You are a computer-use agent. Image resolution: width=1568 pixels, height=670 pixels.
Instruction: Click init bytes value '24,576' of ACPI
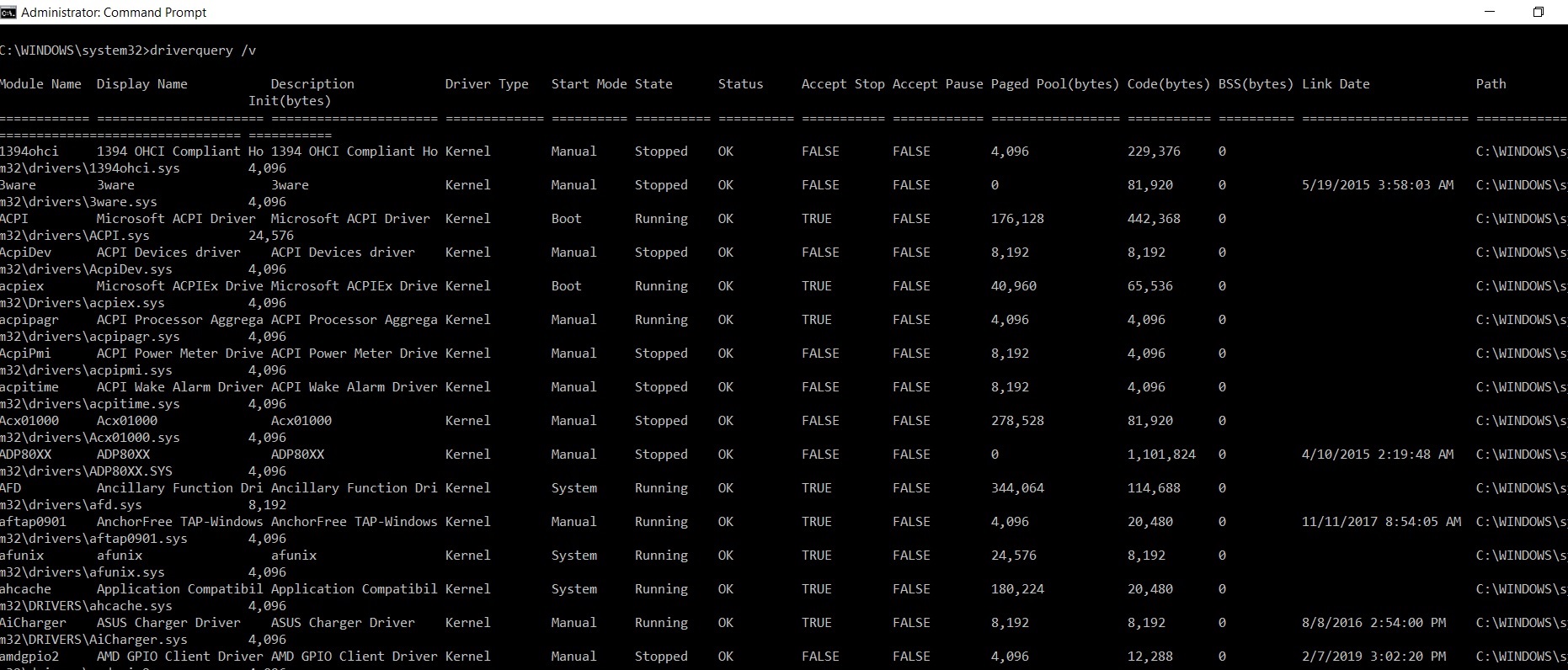tap(271, 236)
